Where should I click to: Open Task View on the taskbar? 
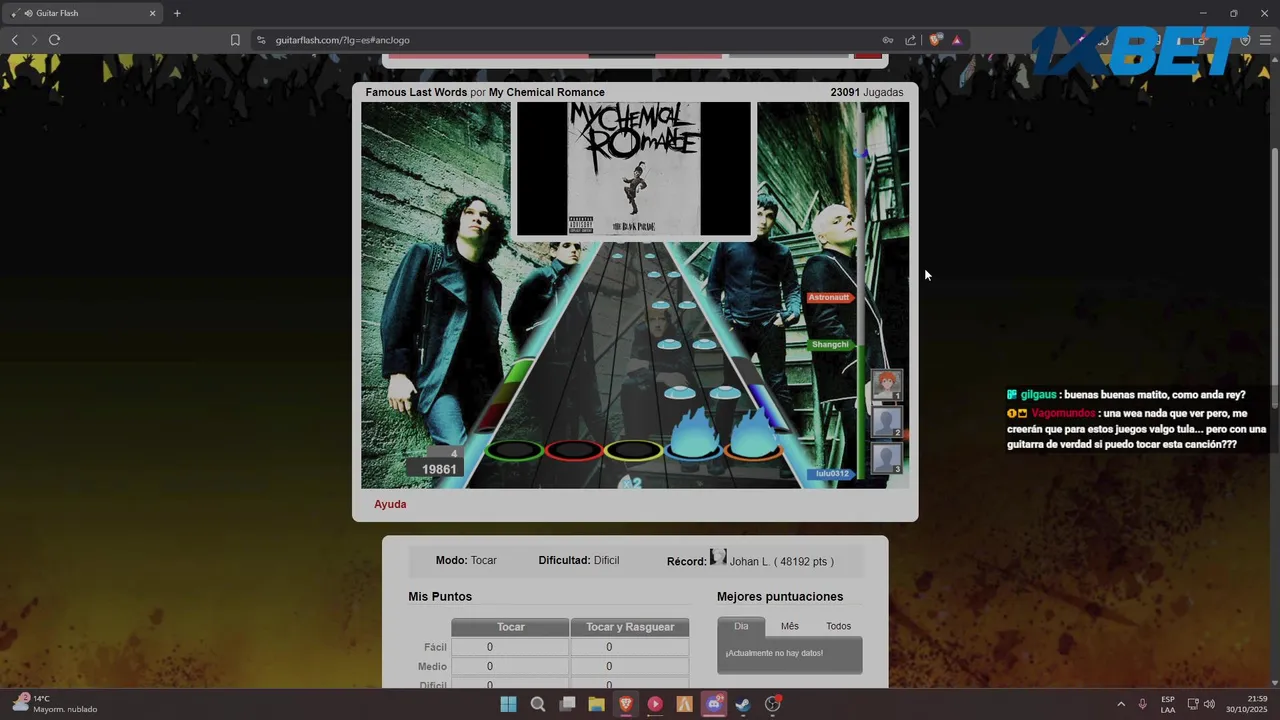click(567, 704)
